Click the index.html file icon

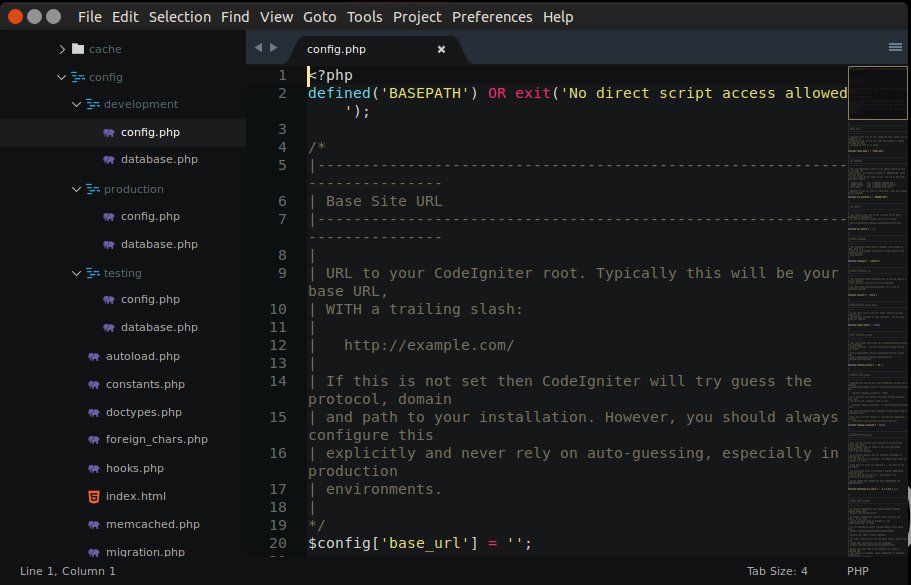94,496
